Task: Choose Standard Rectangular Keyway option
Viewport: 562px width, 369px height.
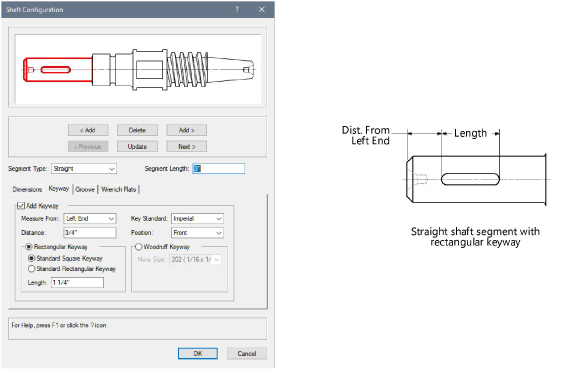Action: pos(32,269)
